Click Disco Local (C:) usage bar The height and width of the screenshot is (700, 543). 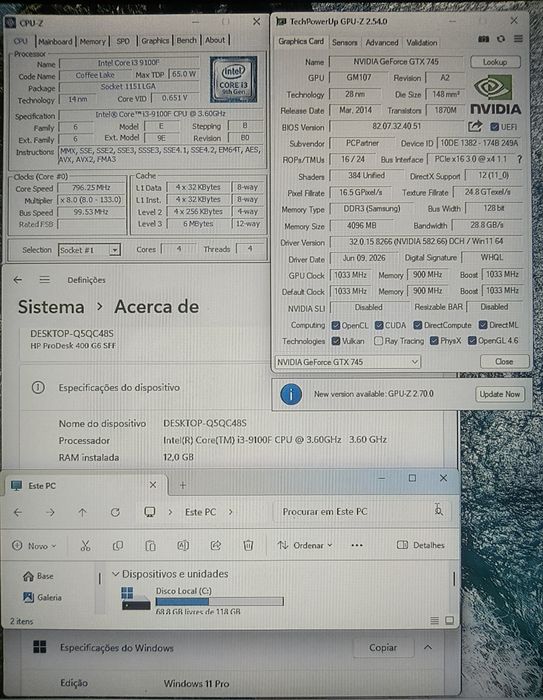pyautogui.click(x=220, y=601)
